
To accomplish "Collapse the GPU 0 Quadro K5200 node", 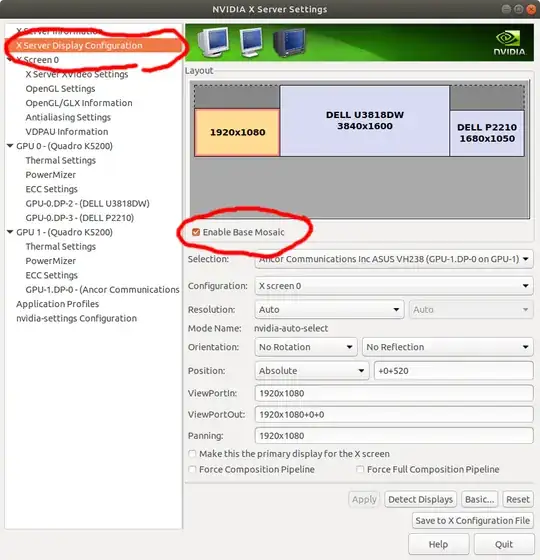I will [x=10, y=146].
